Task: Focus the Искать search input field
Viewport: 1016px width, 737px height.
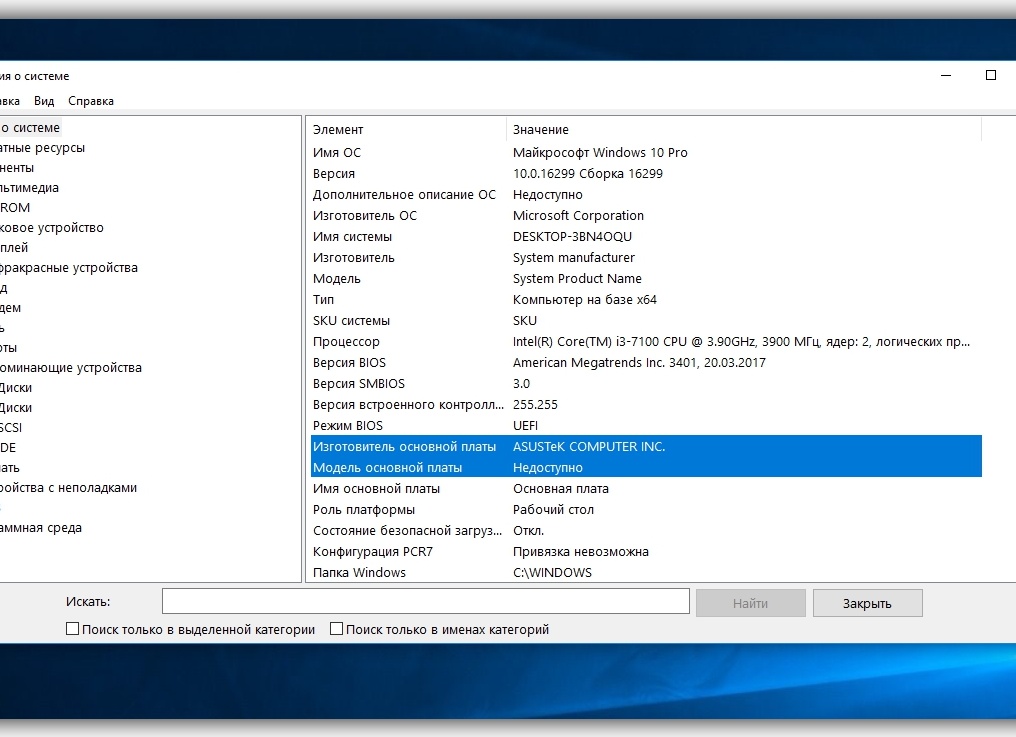Action: coord(426,601)
